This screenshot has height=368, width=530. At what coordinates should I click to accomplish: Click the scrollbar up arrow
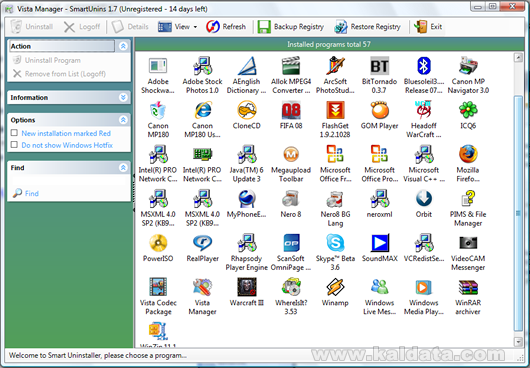click(x=518, y=57)
